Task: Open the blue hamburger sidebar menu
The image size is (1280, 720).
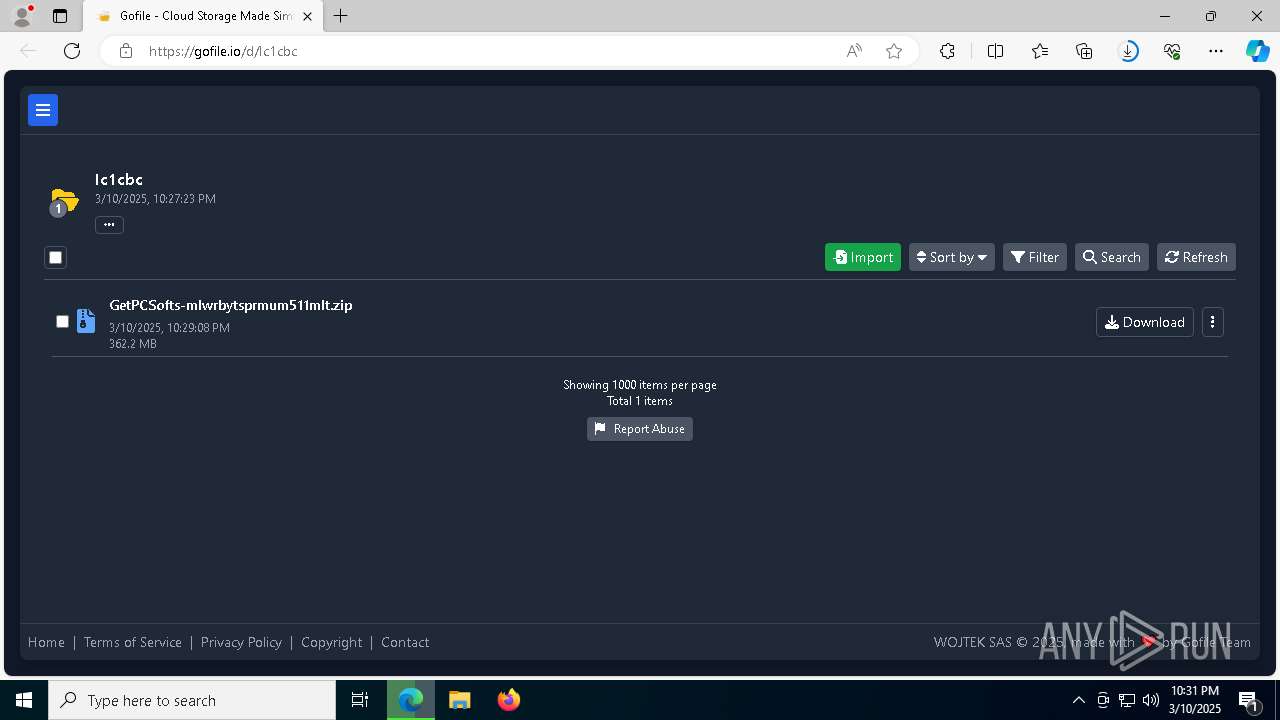Action: coord(43,110)
